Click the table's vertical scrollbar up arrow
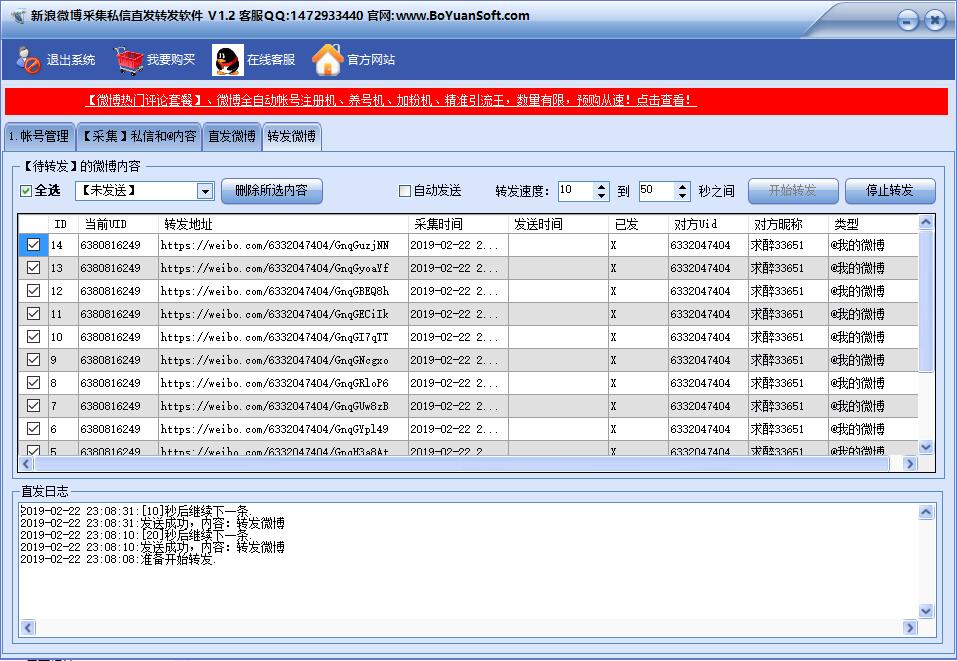The image size is (957, 661). pyautogui.click(x=926, y=222)
